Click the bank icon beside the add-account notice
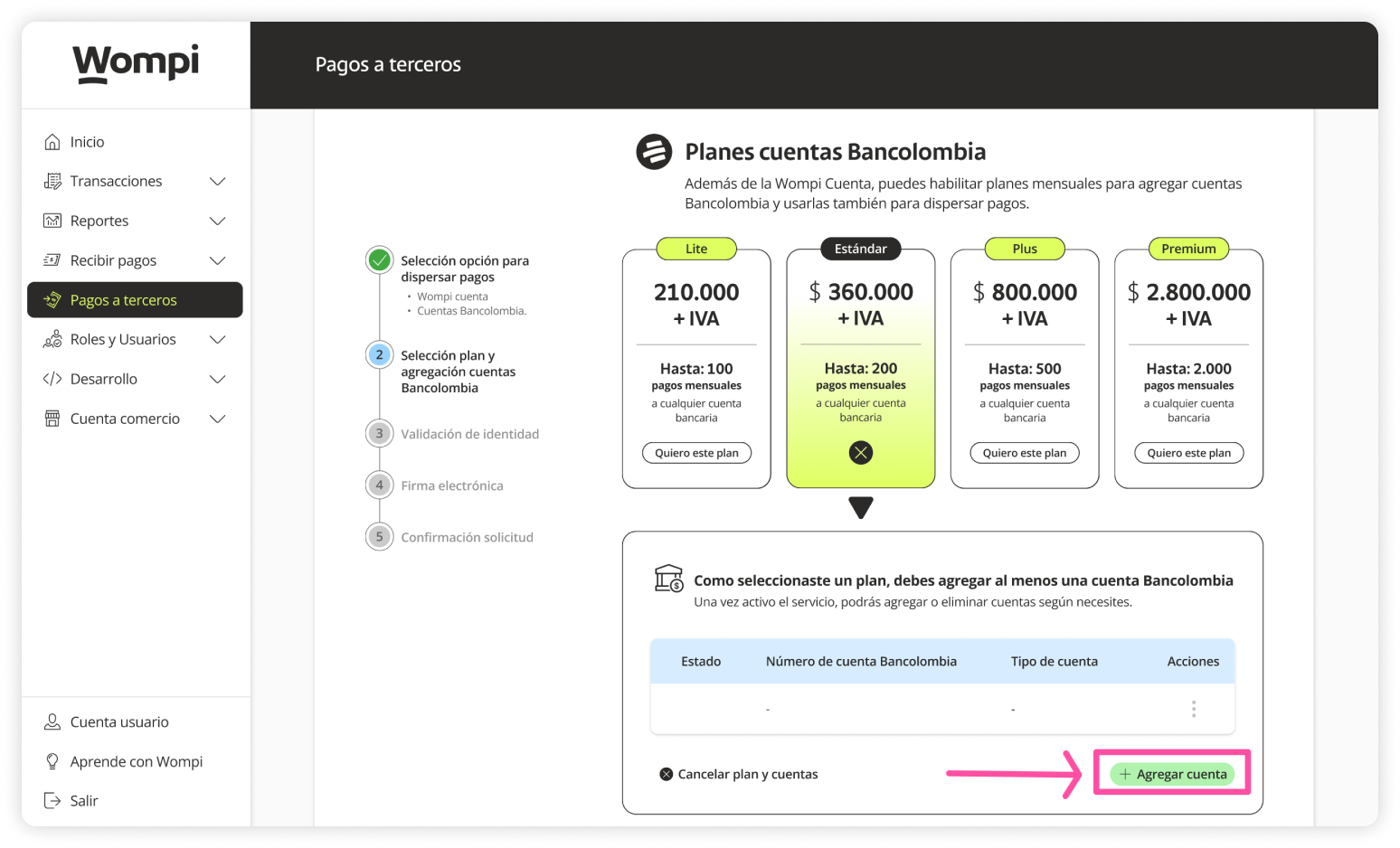 pos(669,579)
